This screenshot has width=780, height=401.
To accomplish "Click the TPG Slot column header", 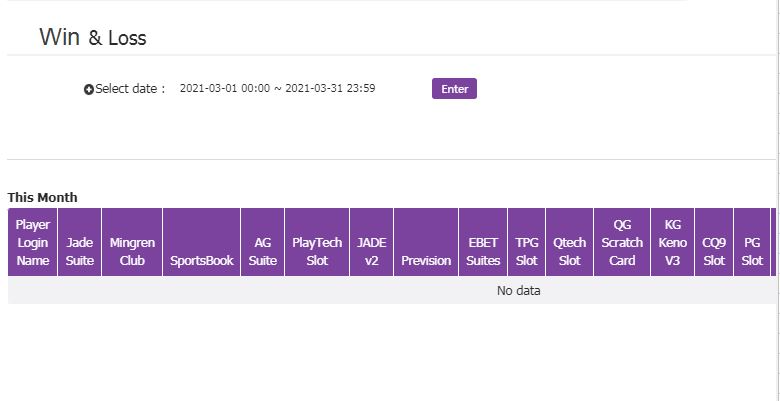I will point(527,251).
